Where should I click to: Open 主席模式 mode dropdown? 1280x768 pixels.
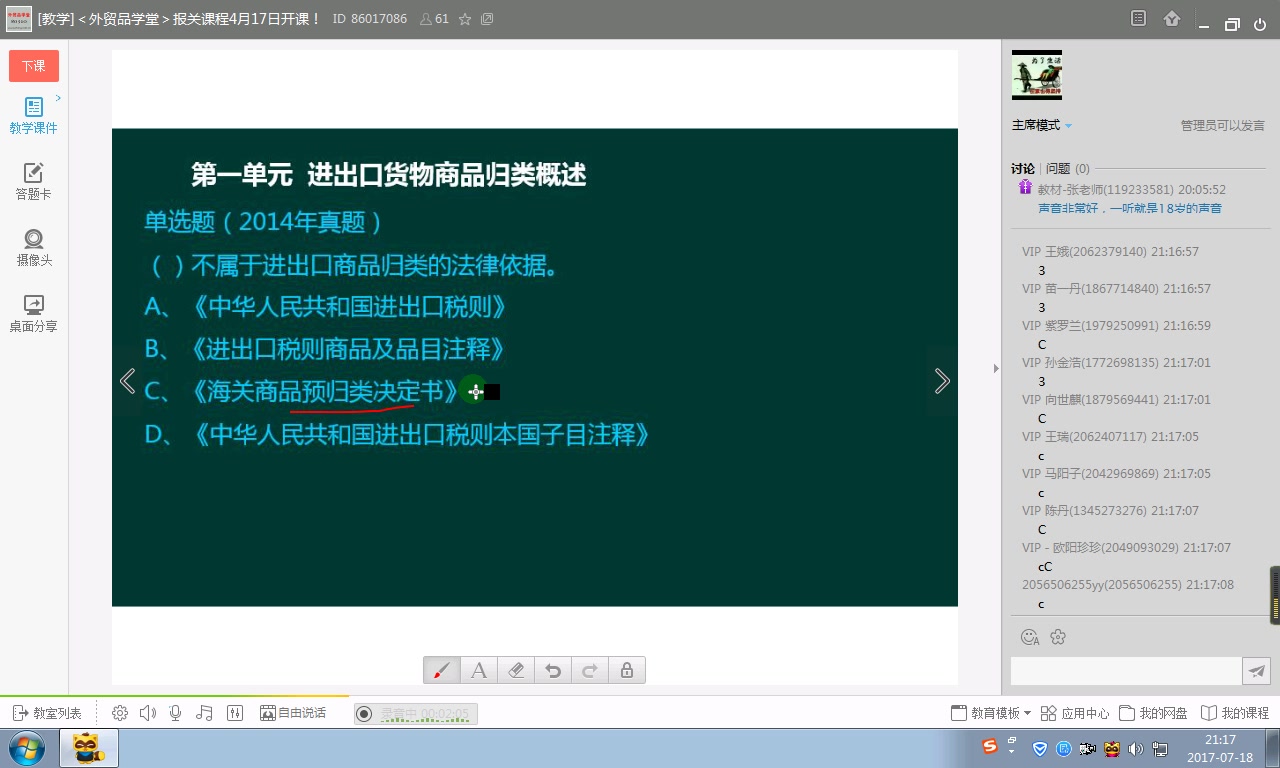click(1042, 125)
